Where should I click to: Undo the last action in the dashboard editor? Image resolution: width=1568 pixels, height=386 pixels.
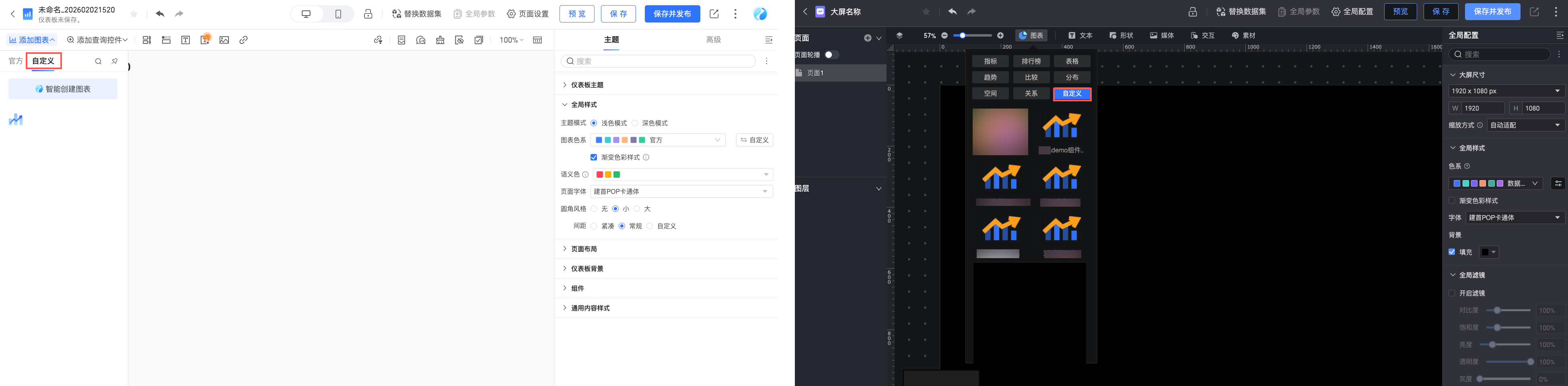pyautogui.click(x=160, y=14)
